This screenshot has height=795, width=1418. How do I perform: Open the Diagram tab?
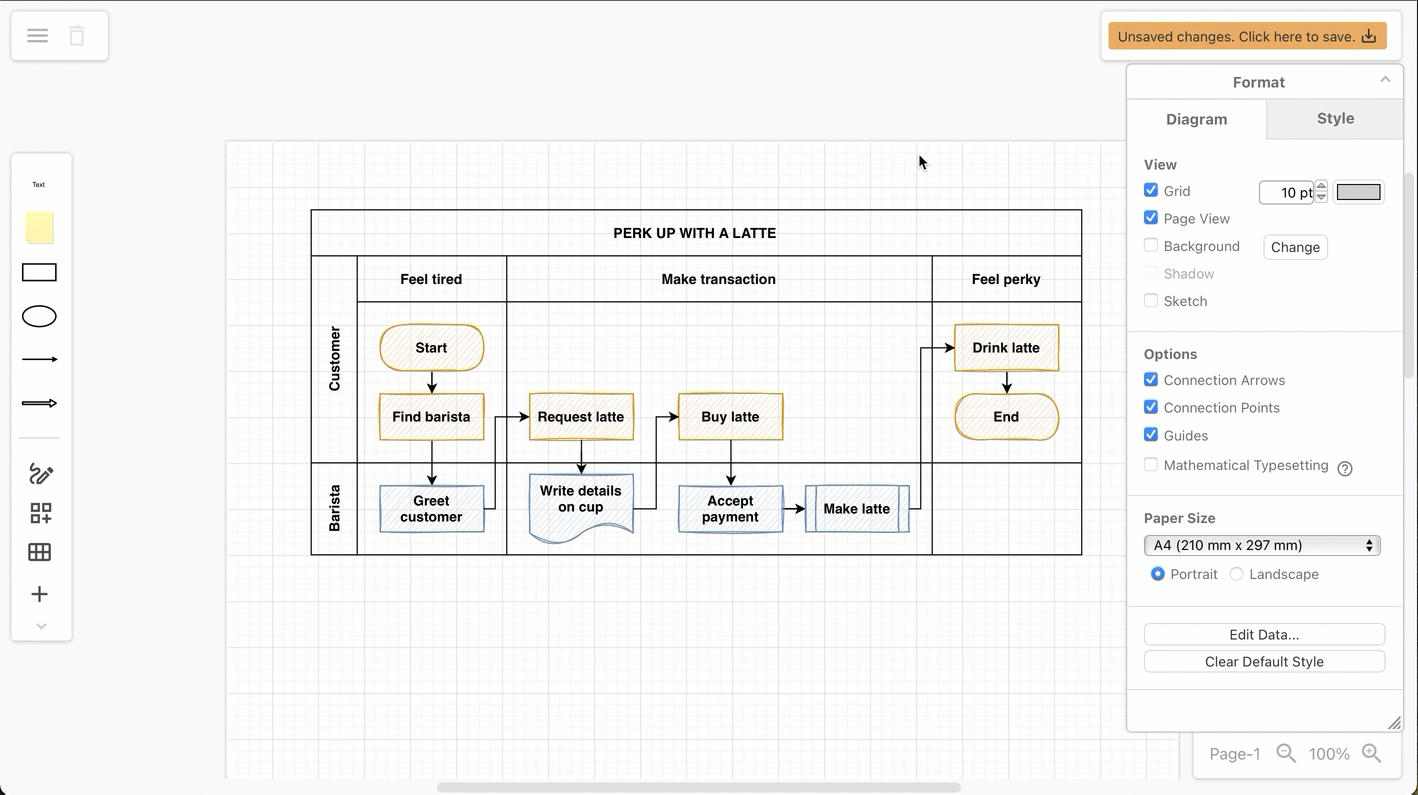pos(1196,118)
